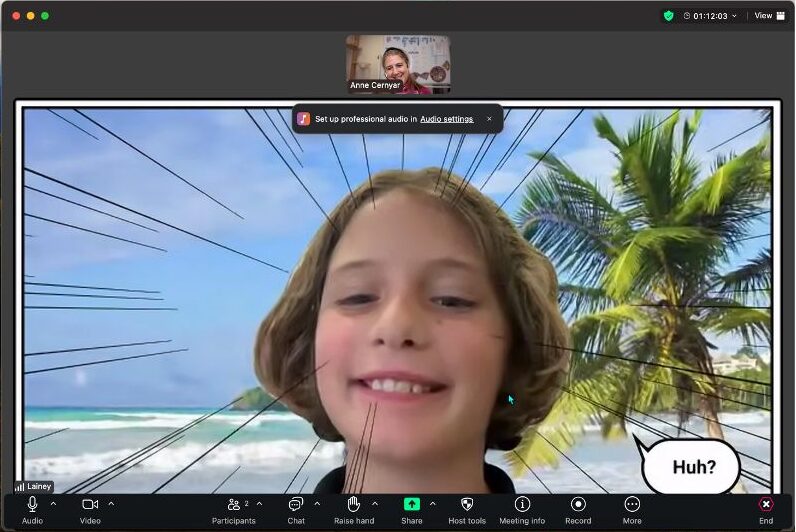Open audio options chevron next to Audio
The height and width of the screenshot is (532, 796).
pos(53,504)
